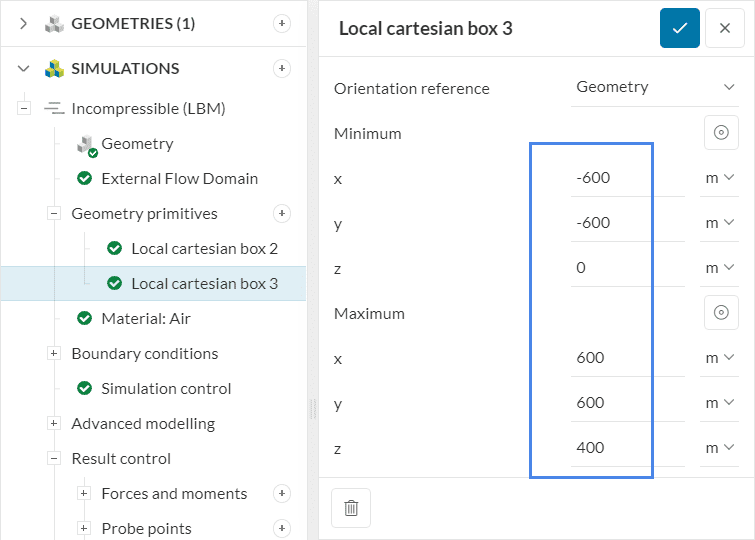Screen dimensions: 755x540
Task: Confirm the Local cartesian box 3 settings with checkmark
Action: tap(679, 28)
